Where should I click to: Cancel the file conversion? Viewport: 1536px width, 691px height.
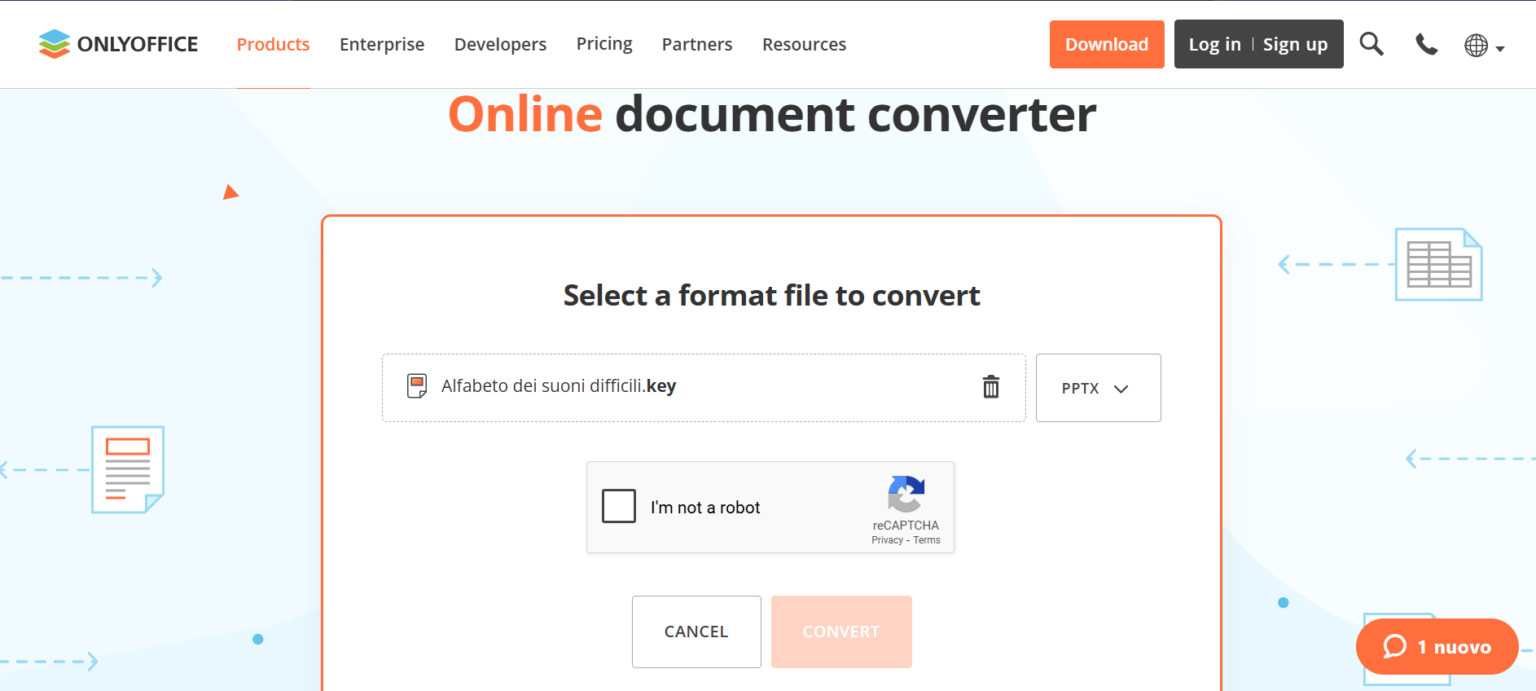pos(696,631)
